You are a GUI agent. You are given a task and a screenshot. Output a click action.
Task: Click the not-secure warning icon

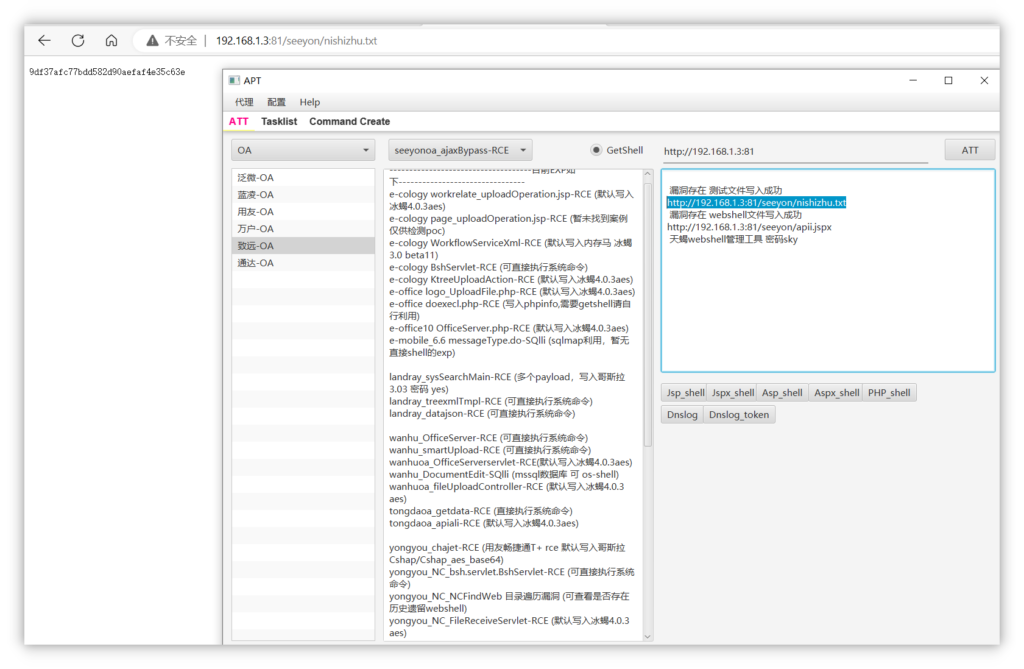(152, 41)
